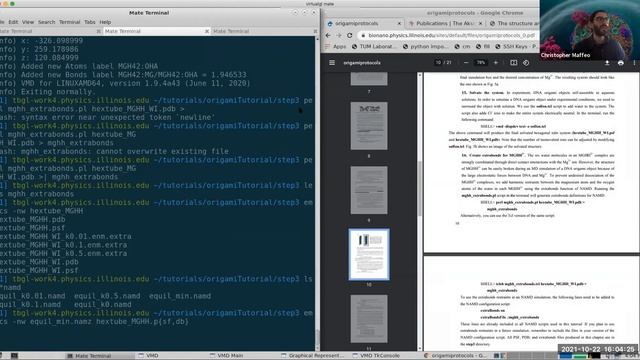Open page 9 thumbnail in PDF sidebar
The height and width of the screenshot is (360, 640).
point(369,190)
